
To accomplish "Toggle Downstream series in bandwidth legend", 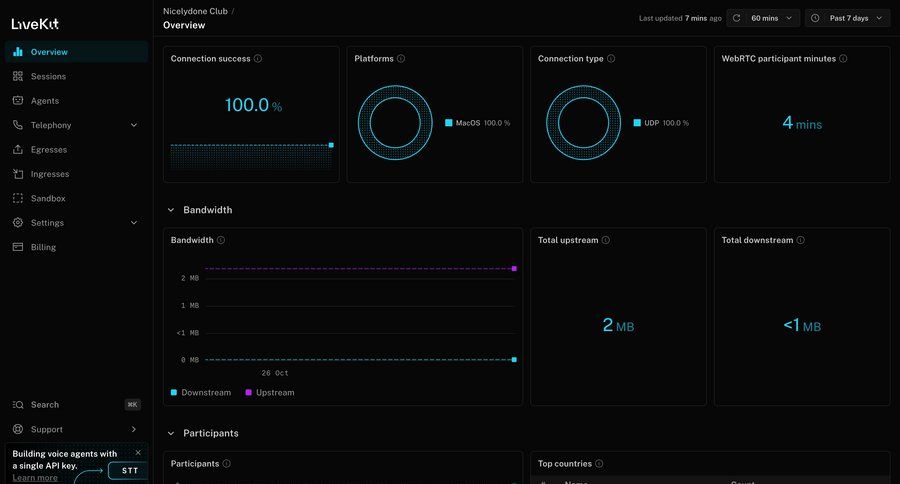I will coord(201,393).
